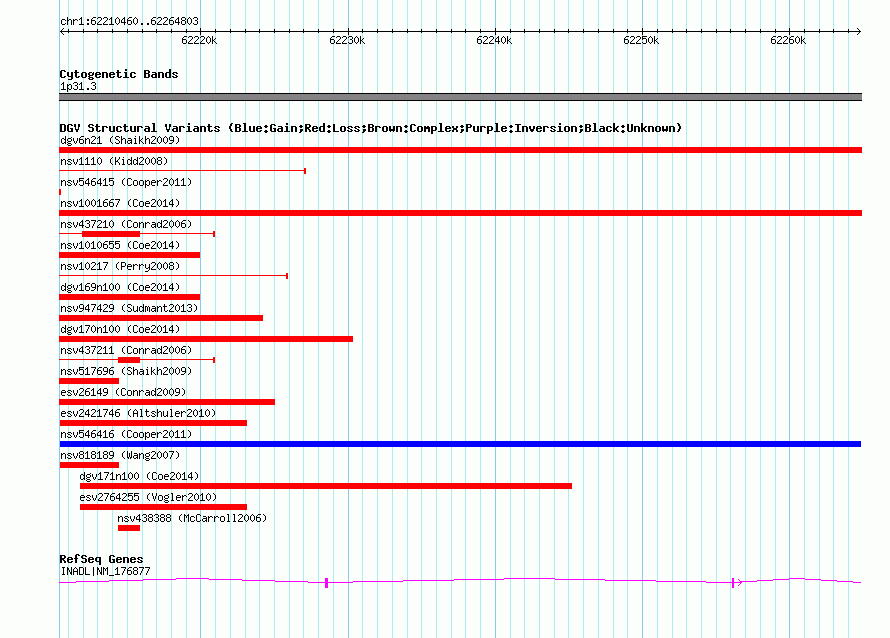This screenshot has width=890, height=638.
Task: Select the 1p31.3 band label
Action: [x=78, y=86]
